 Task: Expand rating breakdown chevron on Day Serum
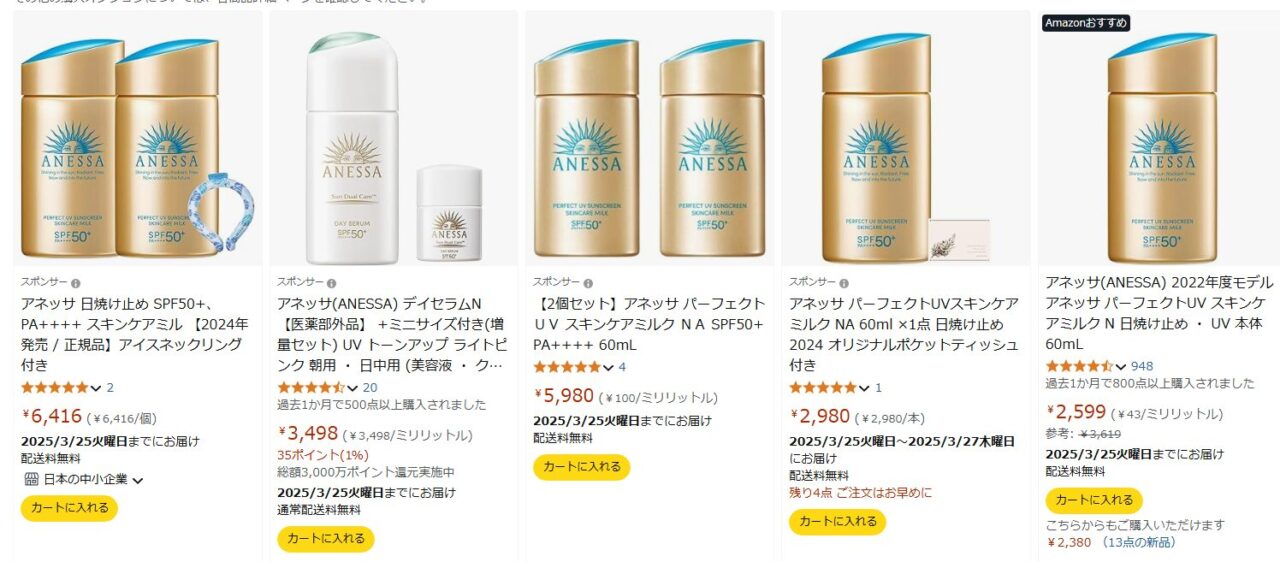(352, 388)
